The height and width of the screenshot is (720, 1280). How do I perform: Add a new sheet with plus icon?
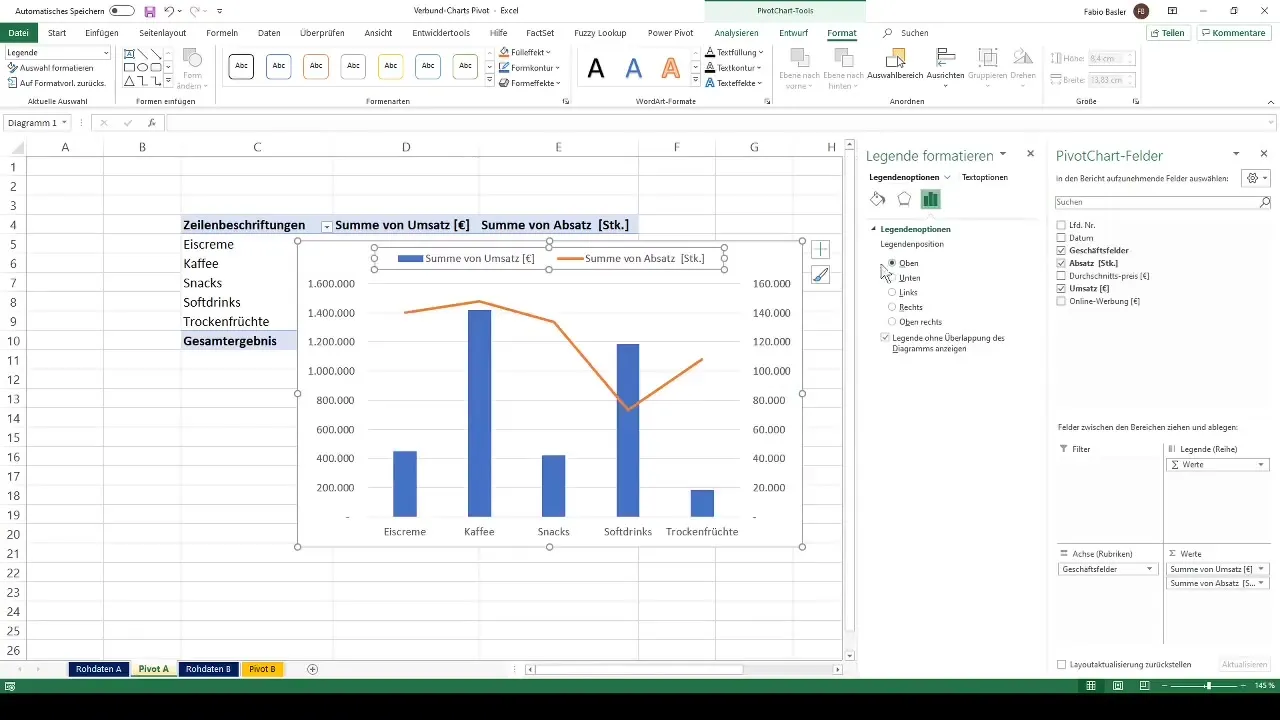[x=312, y=669]
